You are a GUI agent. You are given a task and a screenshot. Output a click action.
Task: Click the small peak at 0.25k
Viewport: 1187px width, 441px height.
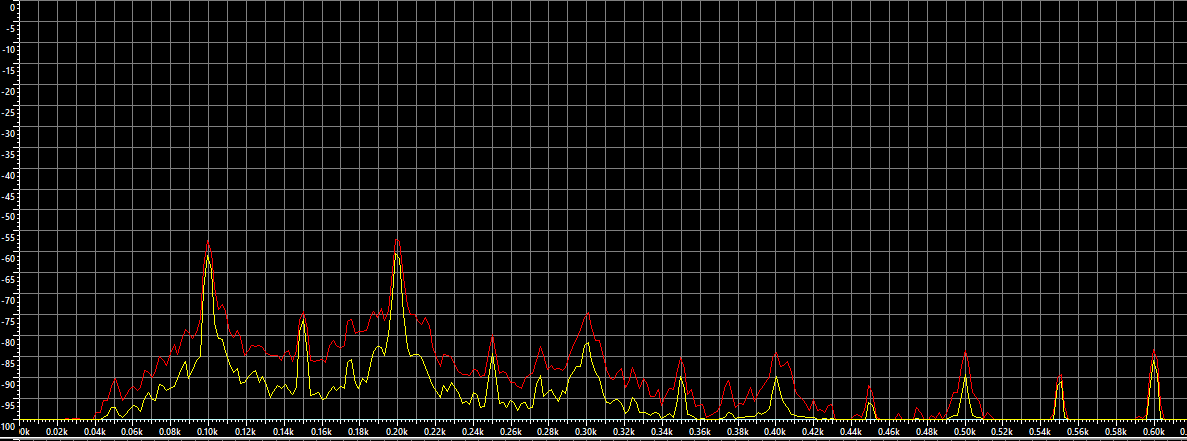coord(492,340)
